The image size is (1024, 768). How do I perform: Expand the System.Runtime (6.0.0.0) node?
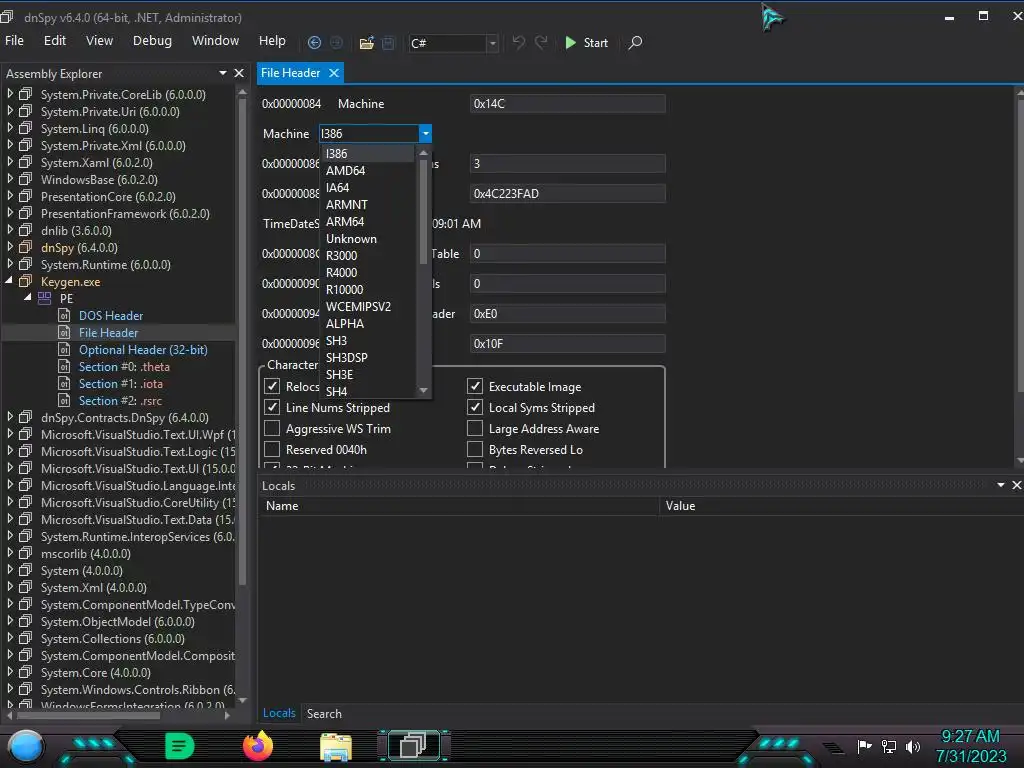pyautogui.click(x=9, y=264)
